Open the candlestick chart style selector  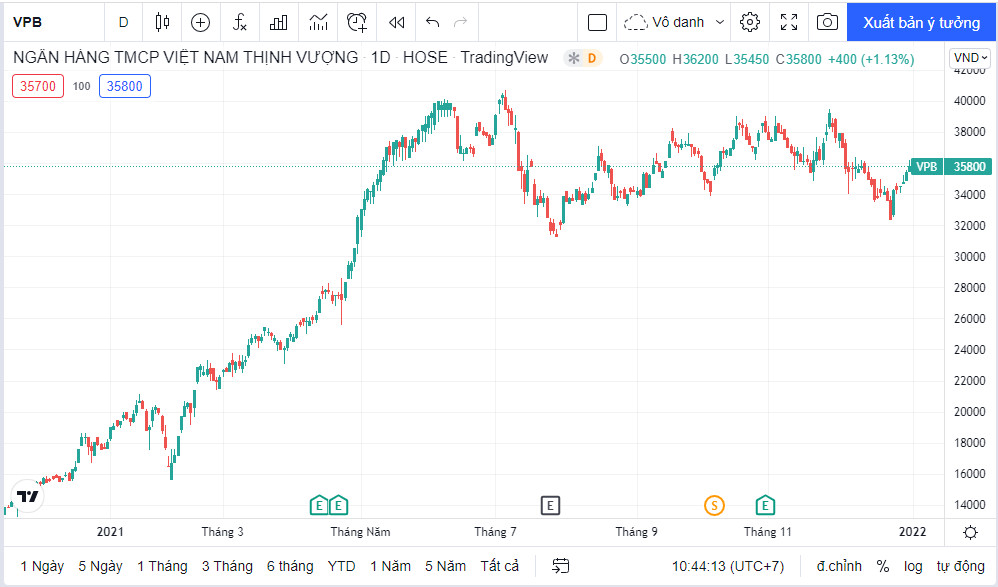(x=162, y=22)
